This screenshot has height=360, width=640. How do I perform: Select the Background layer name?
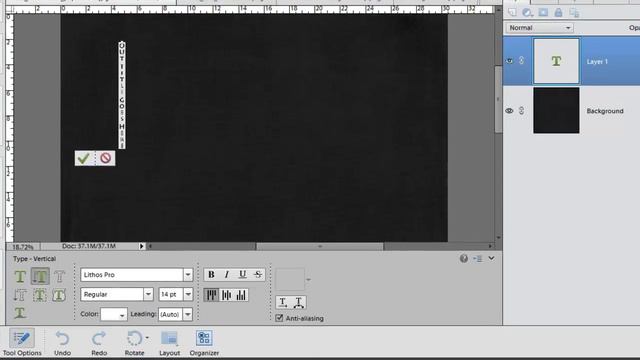(605, 111)
